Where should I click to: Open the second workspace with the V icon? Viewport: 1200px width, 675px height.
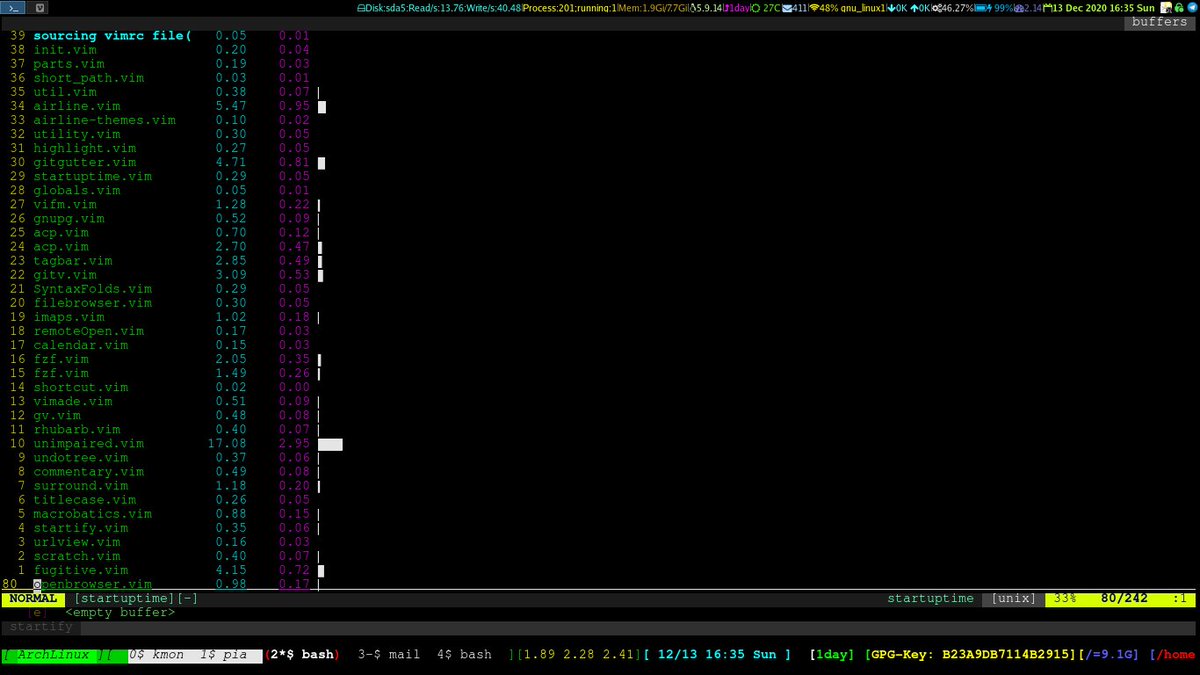37,8
